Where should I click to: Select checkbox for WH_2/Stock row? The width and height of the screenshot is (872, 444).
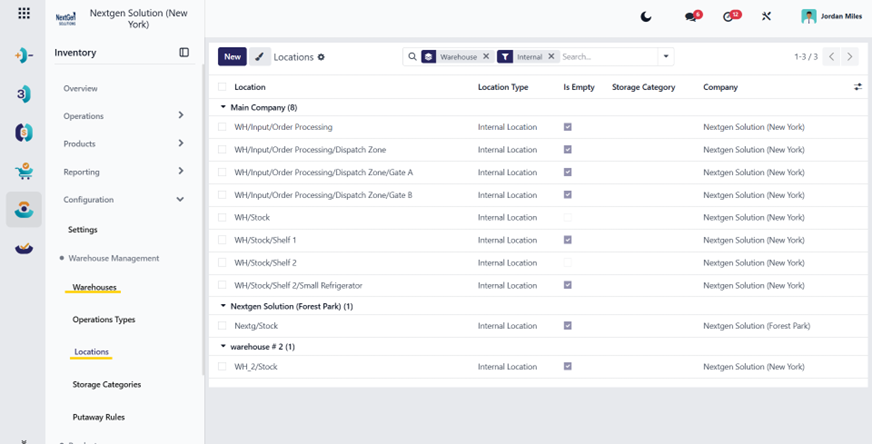pos(222,367)
